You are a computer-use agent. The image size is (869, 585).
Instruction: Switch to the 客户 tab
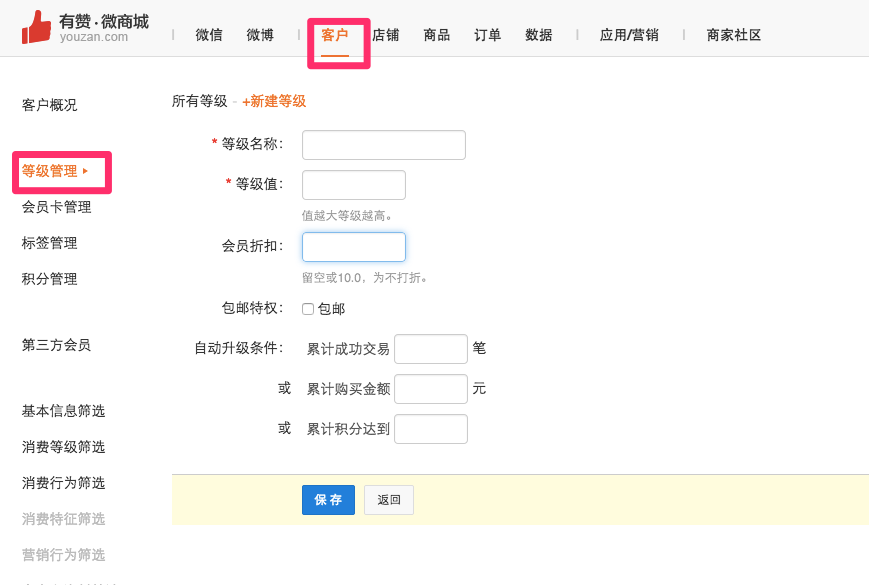click(x=339, y=34)
